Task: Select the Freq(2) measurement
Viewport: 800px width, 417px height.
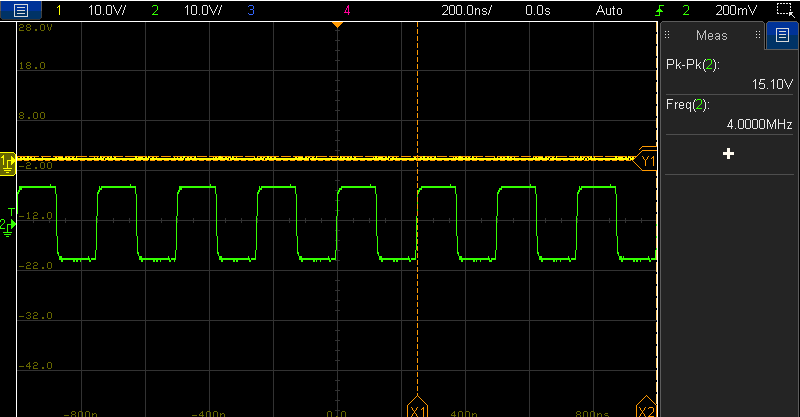Action: [x=688, y=105]
